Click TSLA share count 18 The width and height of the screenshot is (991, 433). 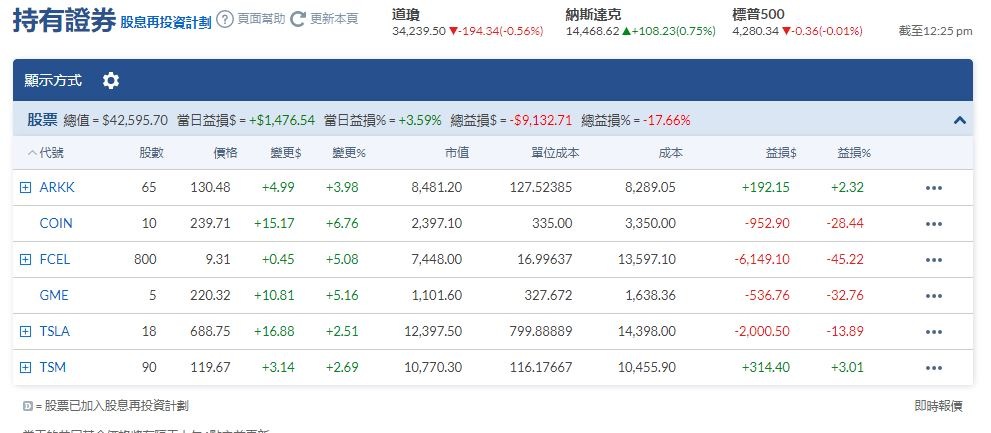(x=149, y=331)
